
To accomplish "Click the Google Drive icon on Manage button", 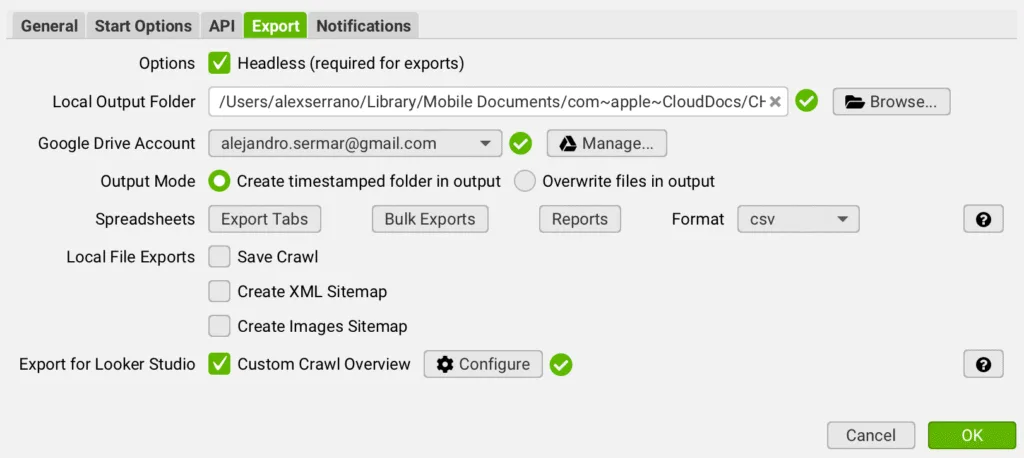I will 567,143.
